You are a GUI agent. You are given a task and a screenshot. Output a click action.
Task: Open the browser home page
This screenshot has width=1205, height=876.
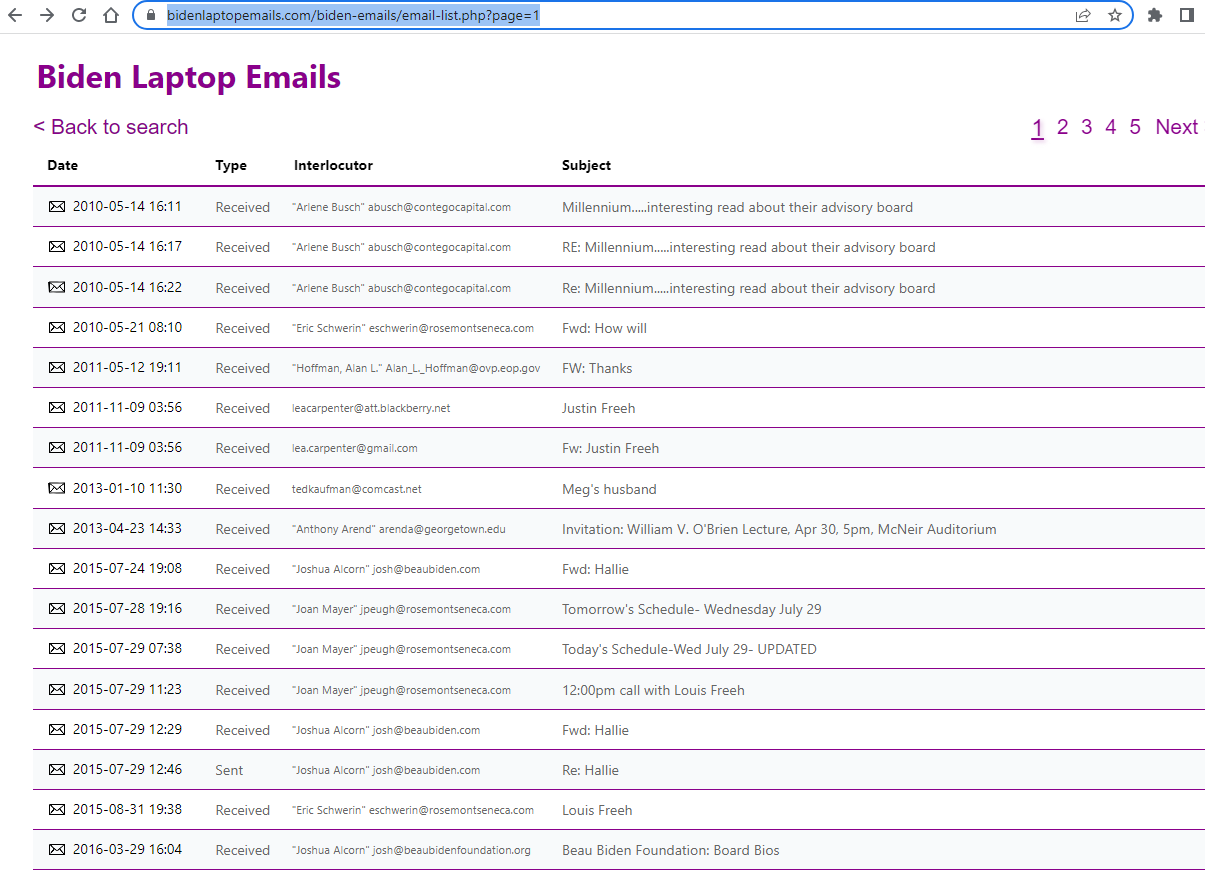point(111,15)
